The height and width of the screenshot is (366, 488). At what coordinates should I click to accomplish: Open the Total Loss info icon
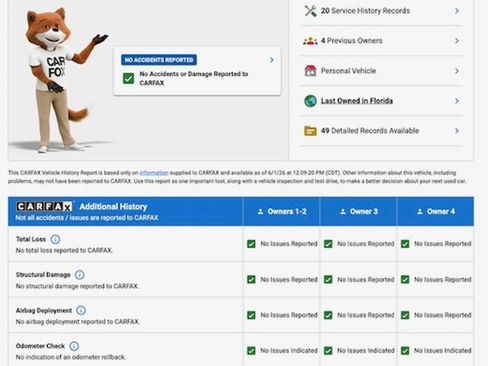[x=55, y=239]
